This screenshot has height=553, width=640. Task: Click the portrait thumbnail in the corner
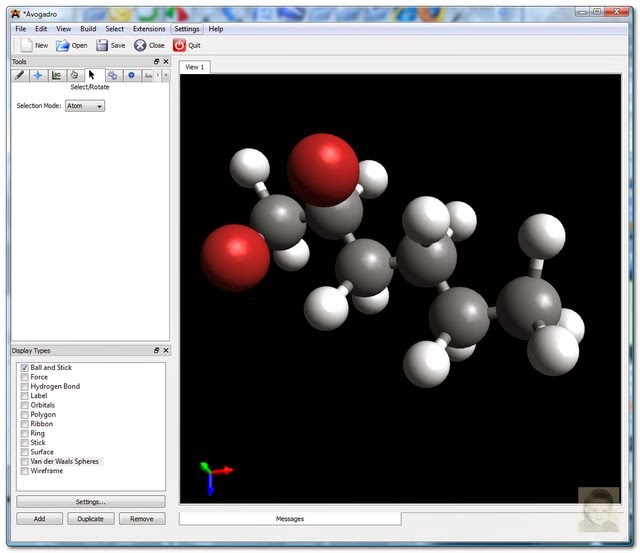click(598, 509)
